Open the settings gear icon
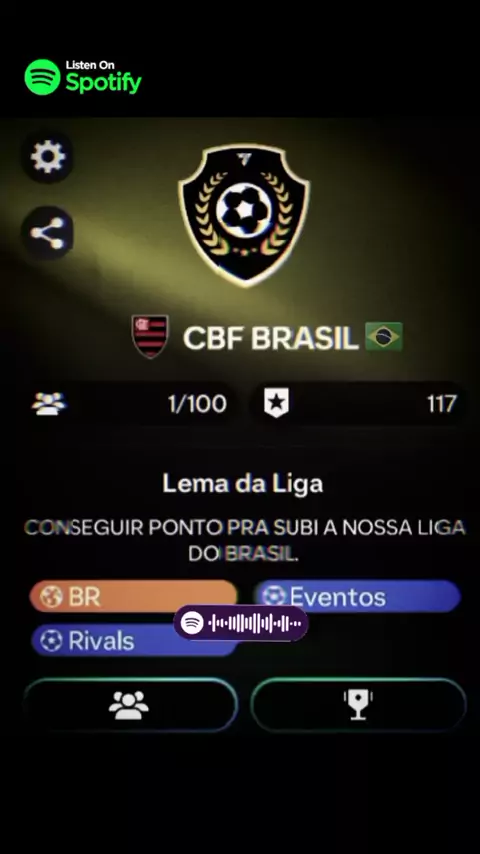480x854 pixels. coord(48,157)
